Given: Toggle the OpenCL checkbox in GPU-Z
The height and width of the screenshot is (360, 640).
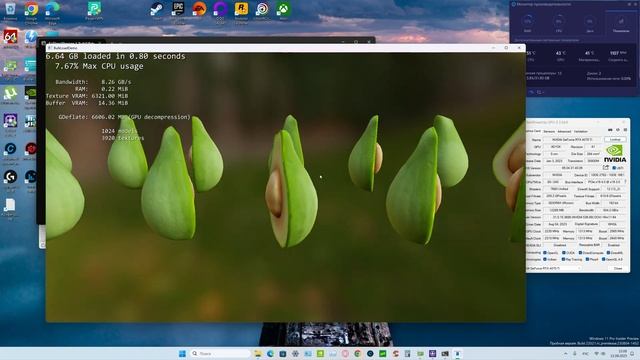Looking at the screenshot, I should click(545, 253).
